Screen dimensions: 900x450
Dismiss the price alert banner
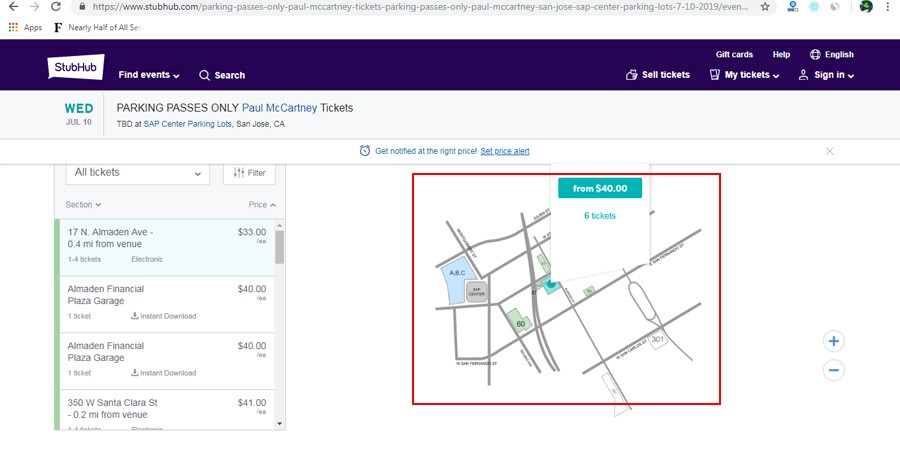click(829, 151)
